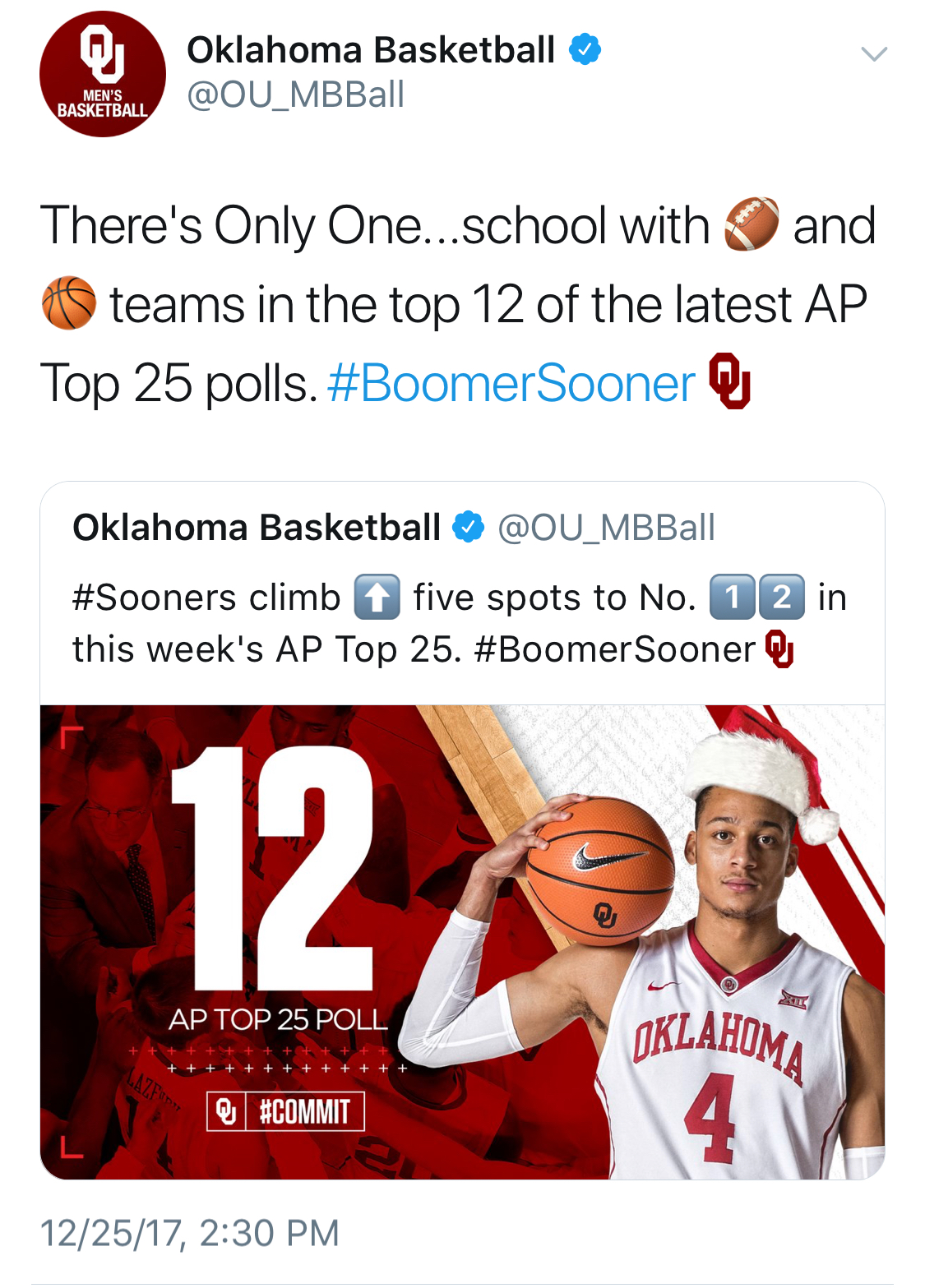Tap the football emoji in the tweet
This screenshot has height=1288, width=925.
[752, 224]
